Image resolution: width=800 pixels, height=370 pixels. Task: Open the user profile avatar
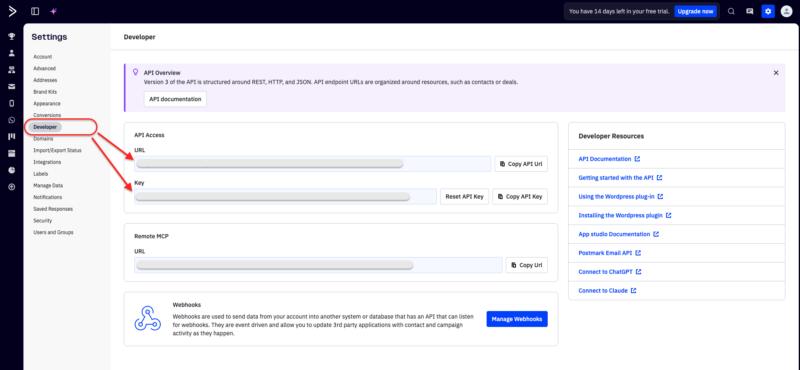pos(786,11)
